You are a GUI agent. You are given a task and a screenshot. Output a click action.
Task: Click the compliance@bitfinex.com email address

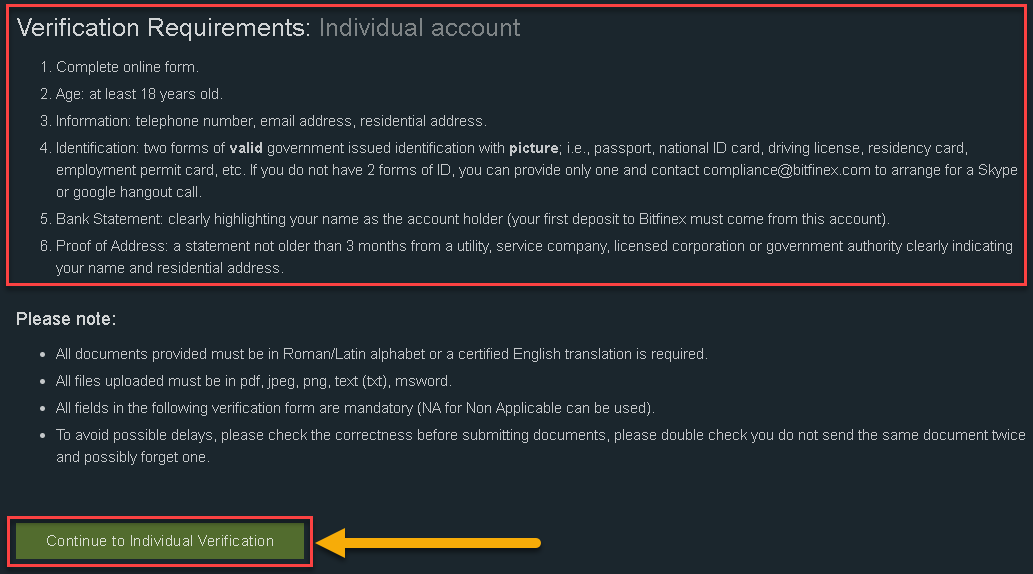(787, 170)
